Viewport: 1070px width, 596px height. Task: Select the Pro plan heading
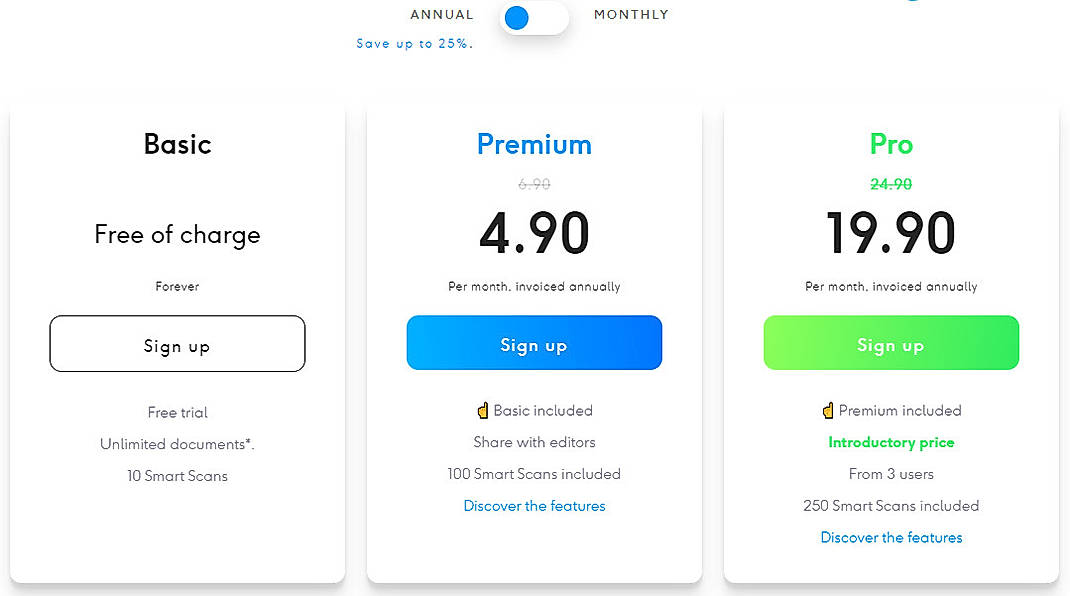pos(891,144)
